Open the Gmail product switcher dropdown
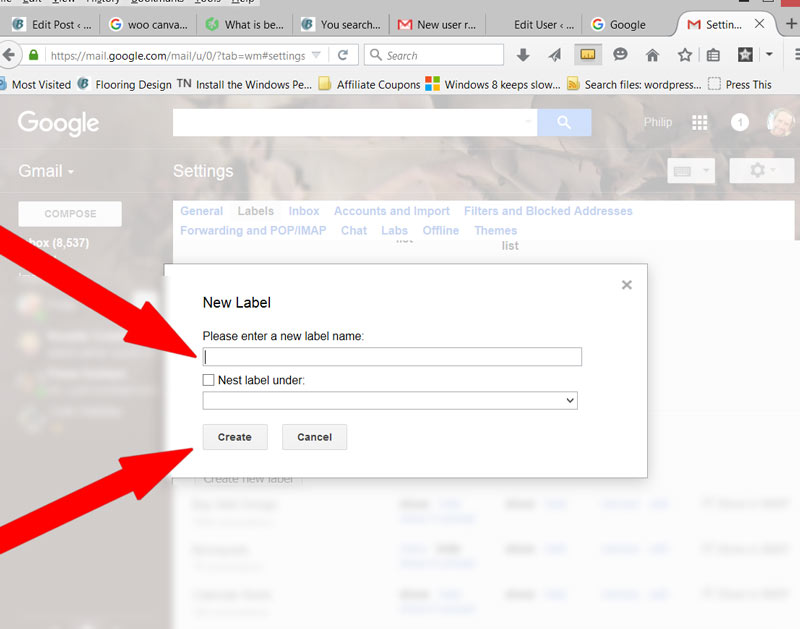 tap(46, 171)
